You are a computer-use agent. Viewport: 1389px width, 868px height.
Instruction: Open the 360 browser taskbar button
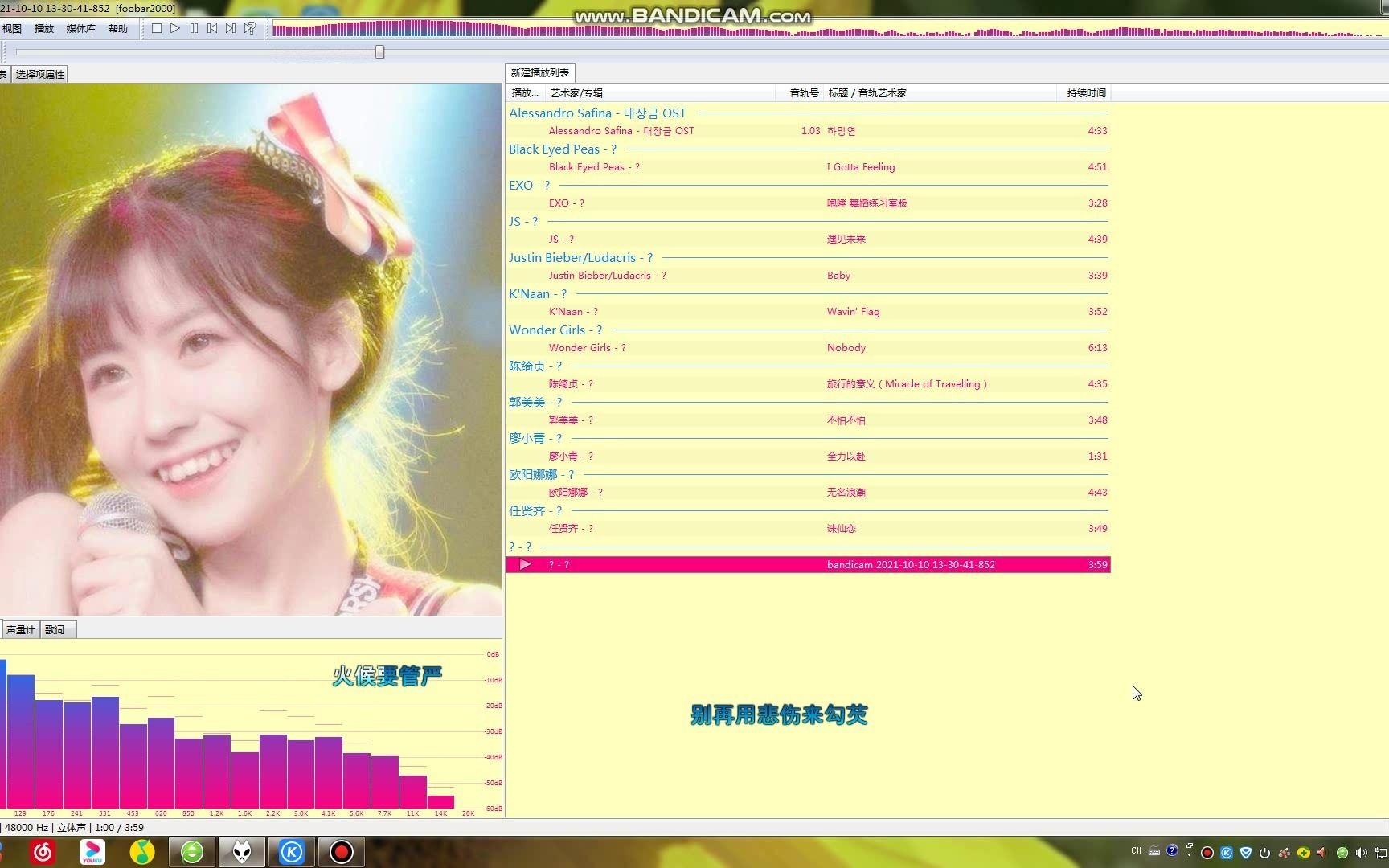(x=192, y=852)
